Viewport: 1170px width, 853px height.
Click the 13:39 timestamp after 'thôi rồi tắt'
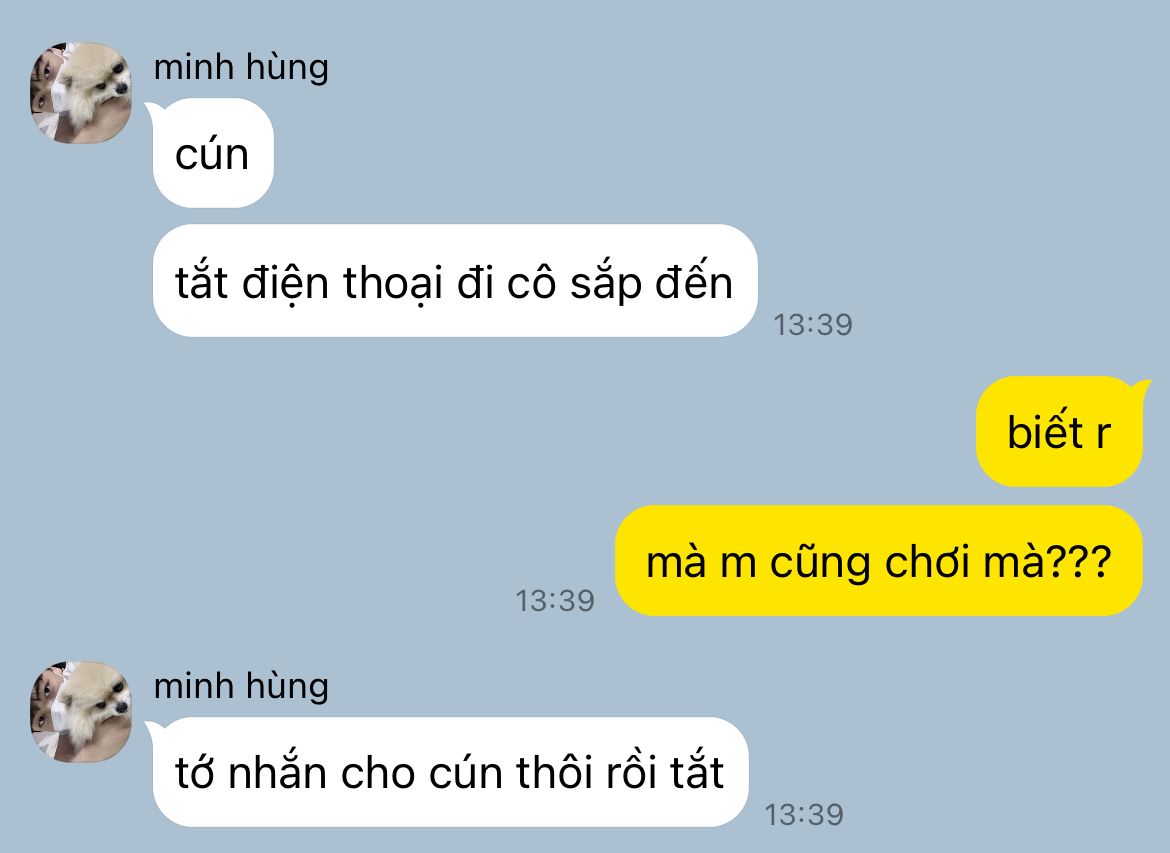pos(804,814)
